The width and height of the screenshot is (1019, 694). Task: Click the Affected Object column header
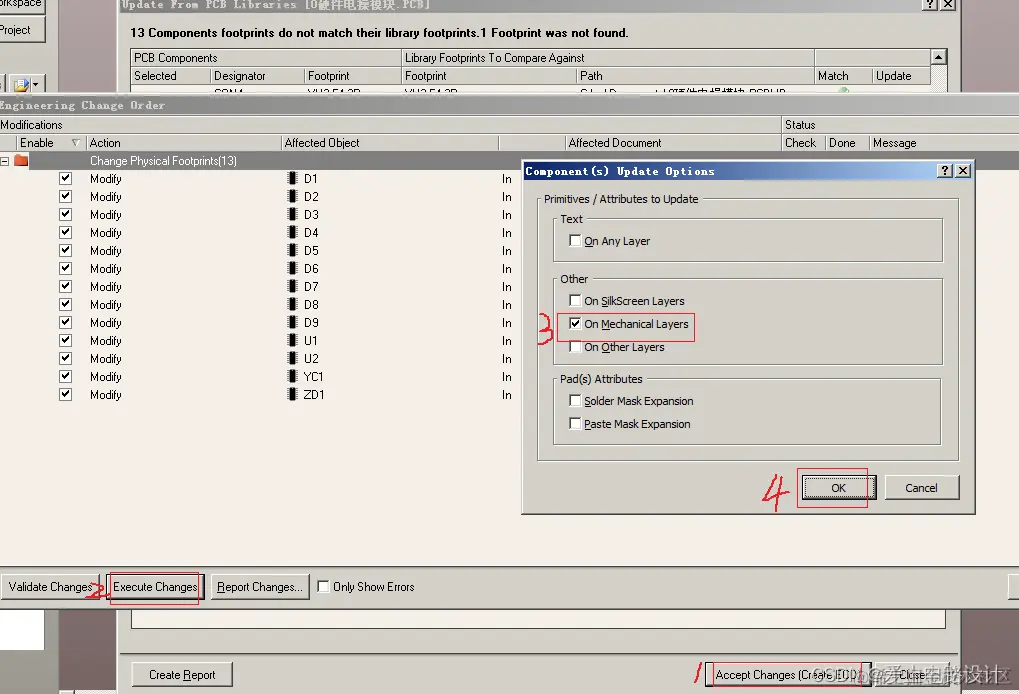pos(390,143)
